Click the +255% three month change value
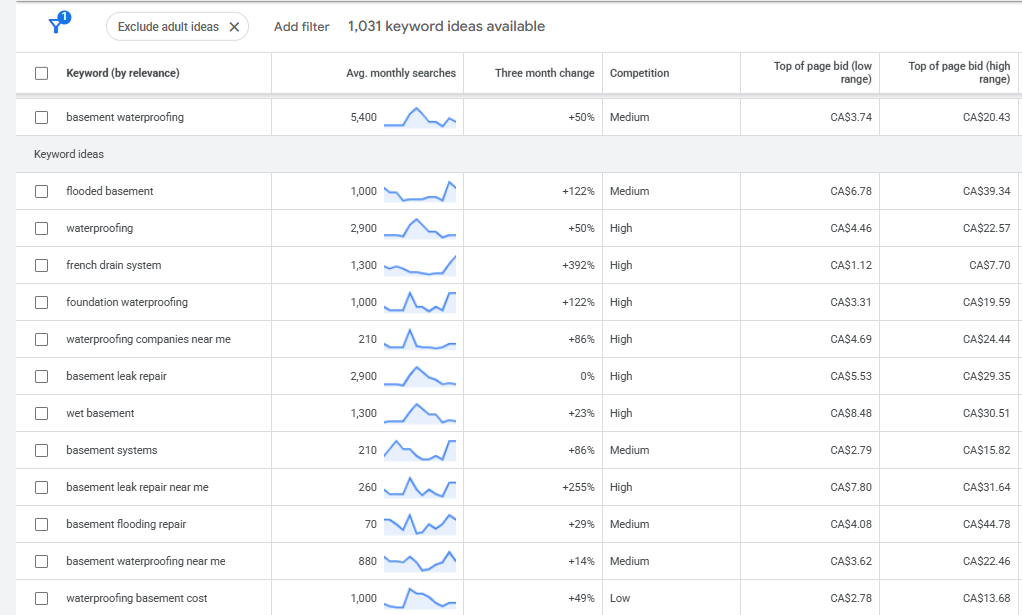1022x615 pixels. [578, 487]
